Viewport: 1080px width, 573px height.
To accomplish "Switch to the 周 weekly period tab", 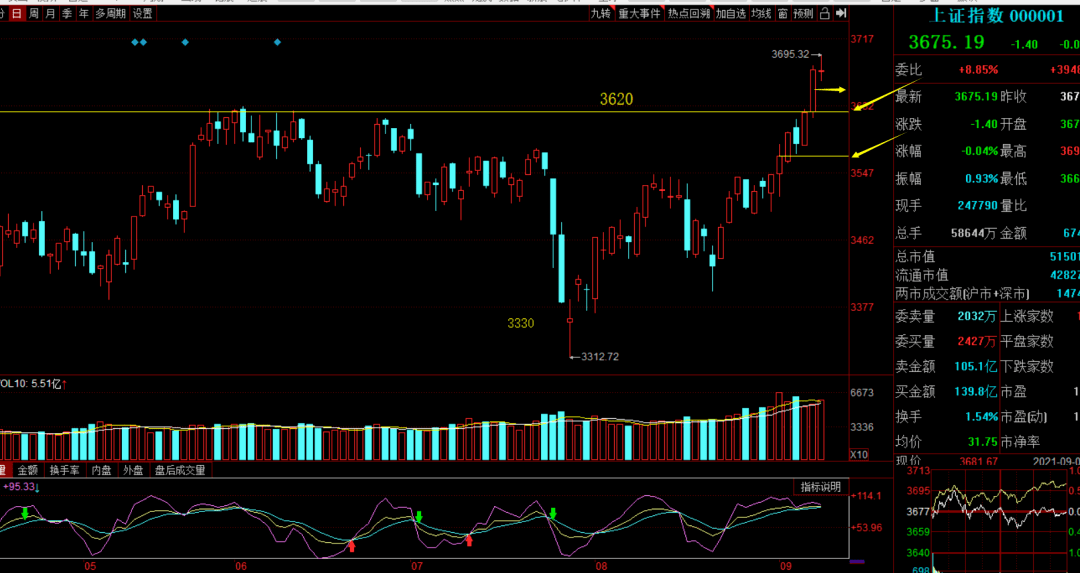I will coord(34,14).
